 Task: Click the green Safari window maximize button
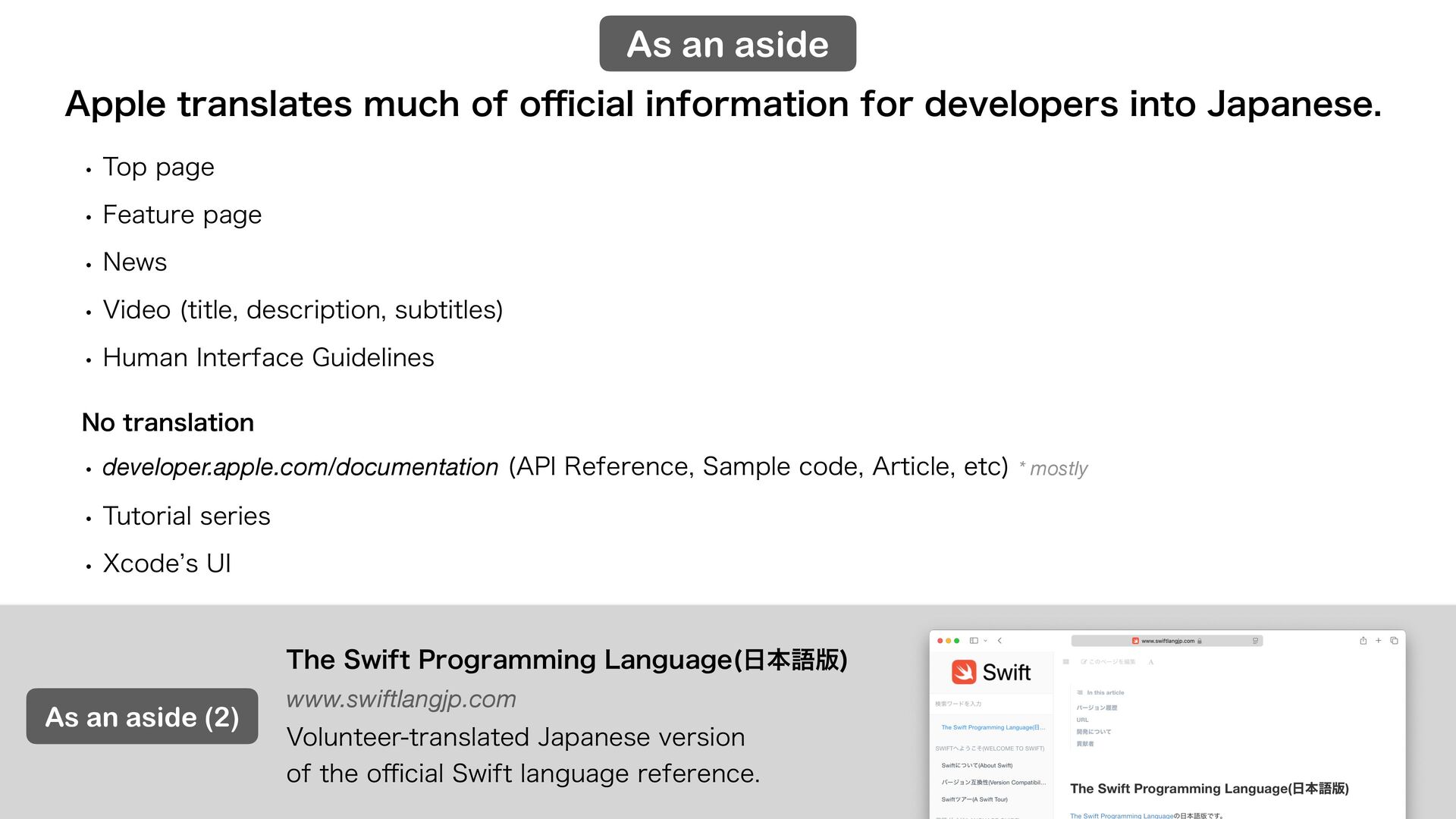957,641
